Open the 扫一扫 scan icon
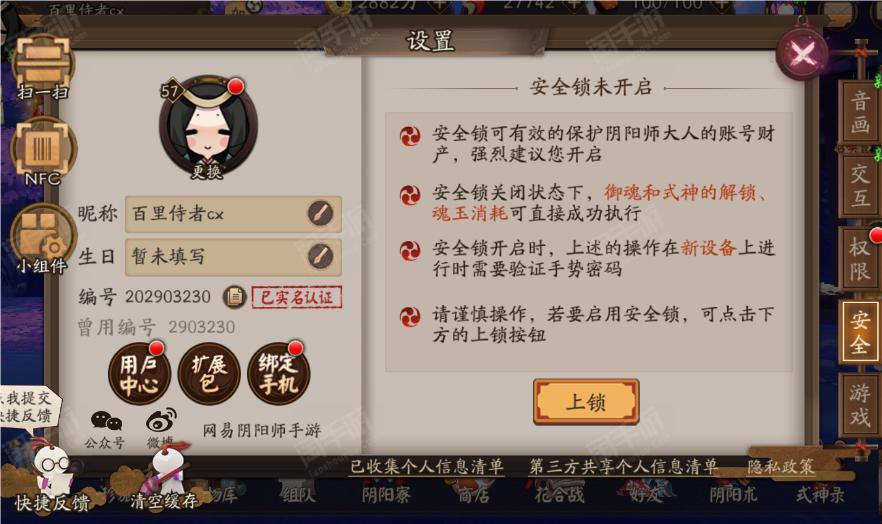Viewport: 882px width, 524px height. [42, 66]
